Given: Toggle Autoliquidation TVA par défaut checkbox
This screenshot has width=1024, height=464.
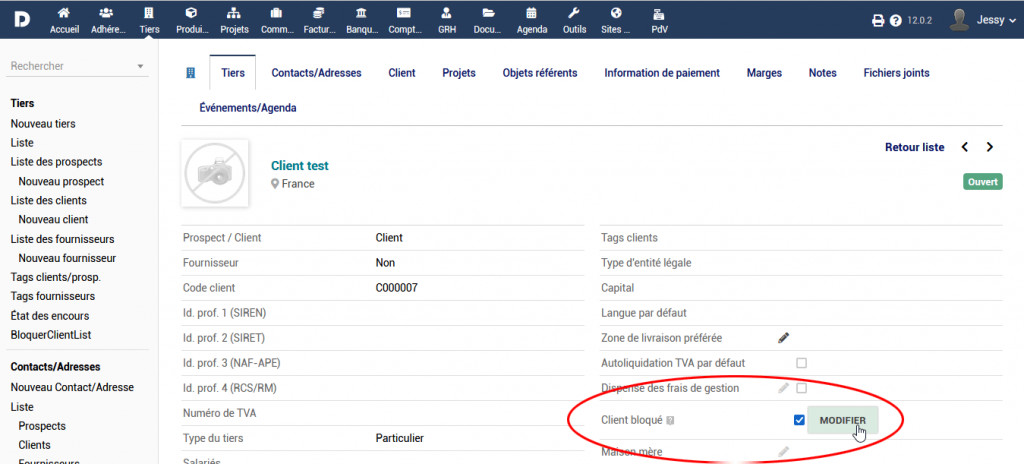Looking at the screenshot, I should click(x=801, y=363).
